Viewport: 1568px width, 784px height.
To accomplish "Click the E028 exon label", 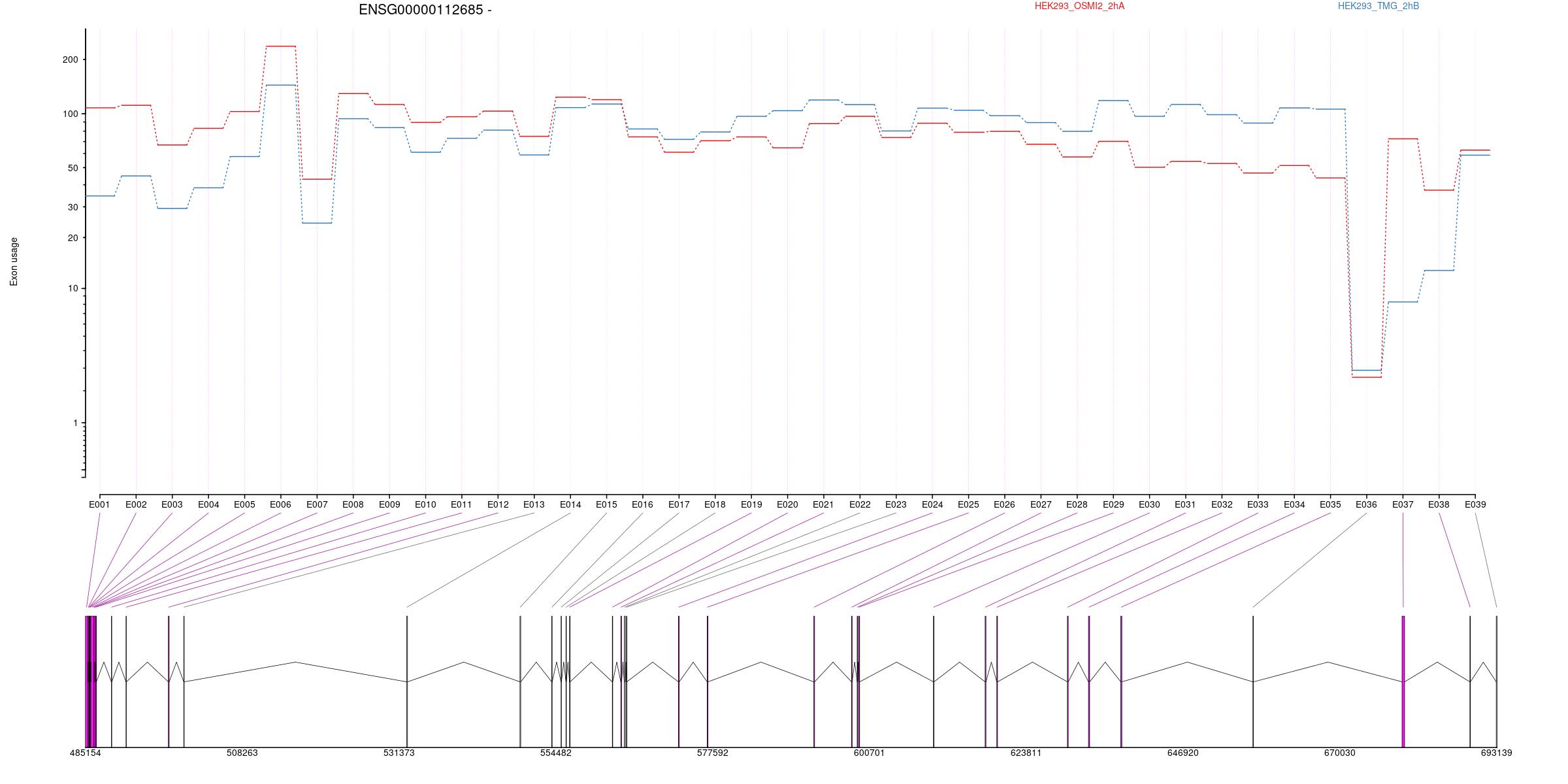I will pos(1077,504).
